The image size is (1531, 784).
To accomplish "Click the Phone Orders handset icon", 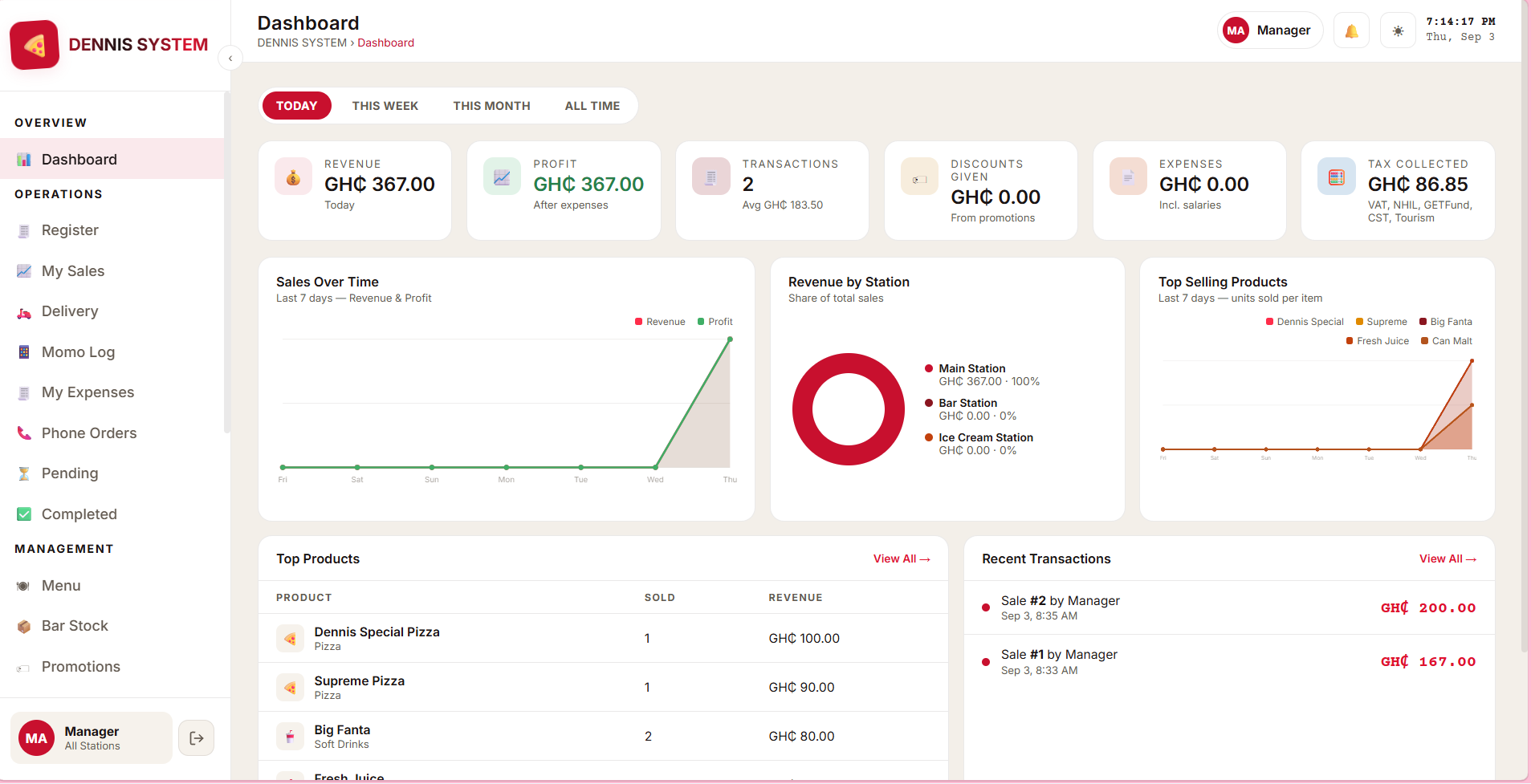I will [24, 433].
